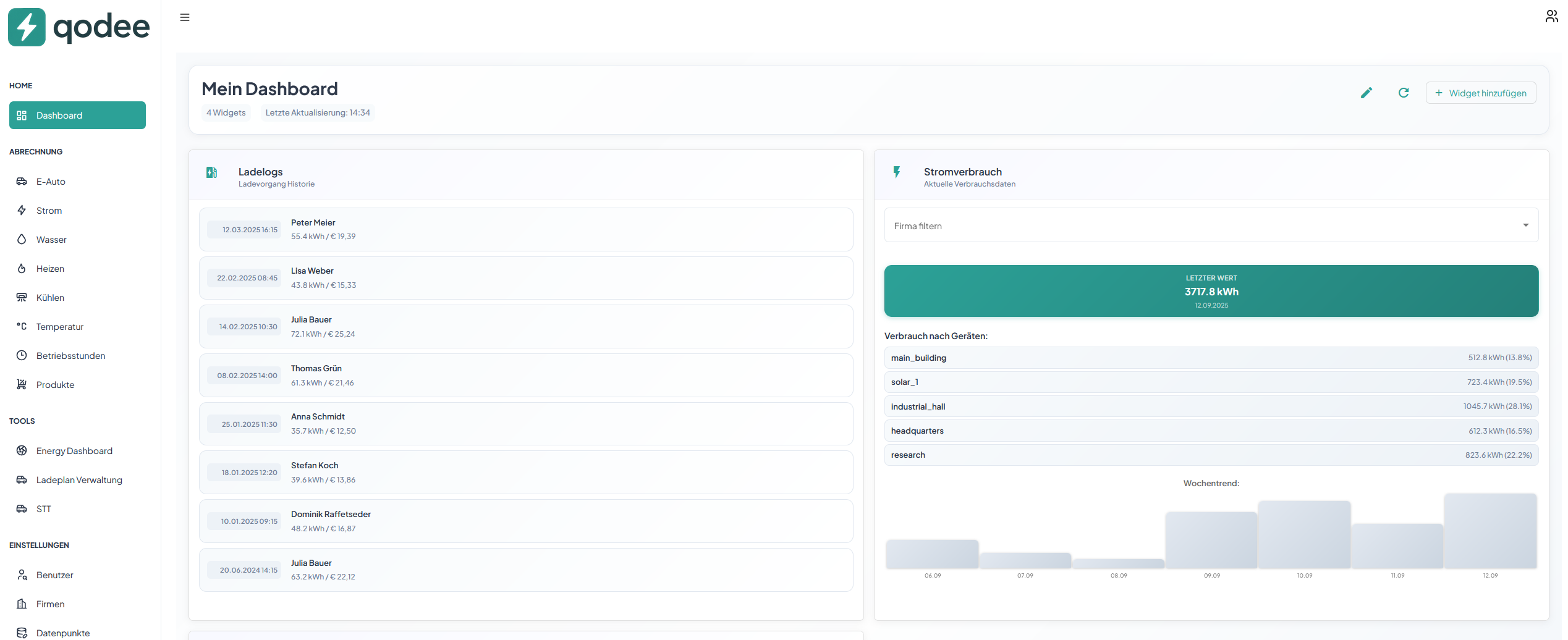
Task: Open Betriebsstunden via the clock icon
Action: pyautogui.click(x=22, y=355)
